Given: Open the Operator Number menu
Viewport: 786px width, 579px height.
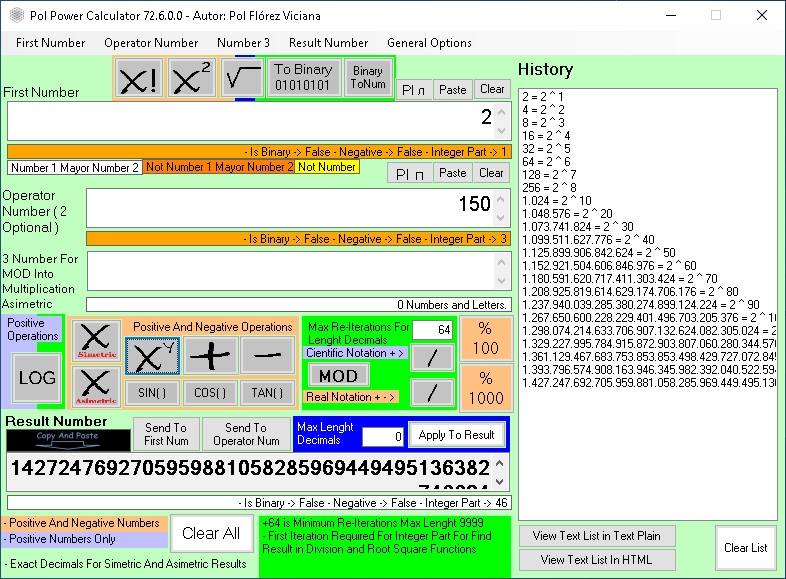Looking at the screenshot, I should (x=151, y=43).
